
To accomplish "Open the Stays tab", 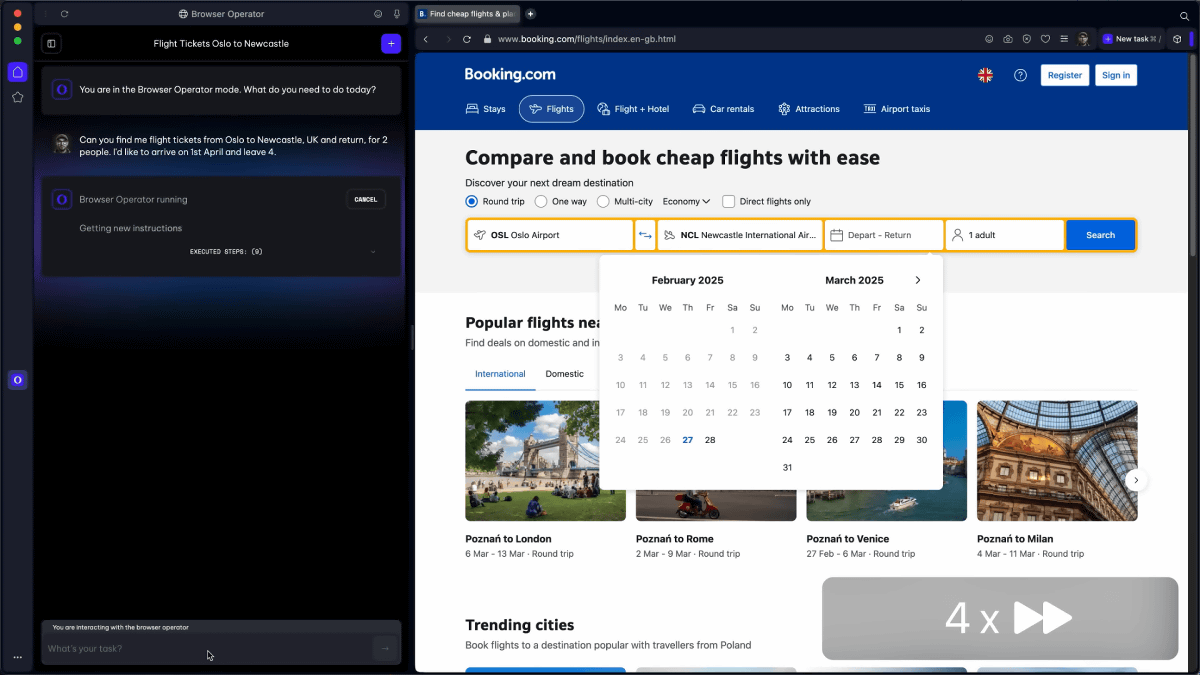I will coord(486,109).
